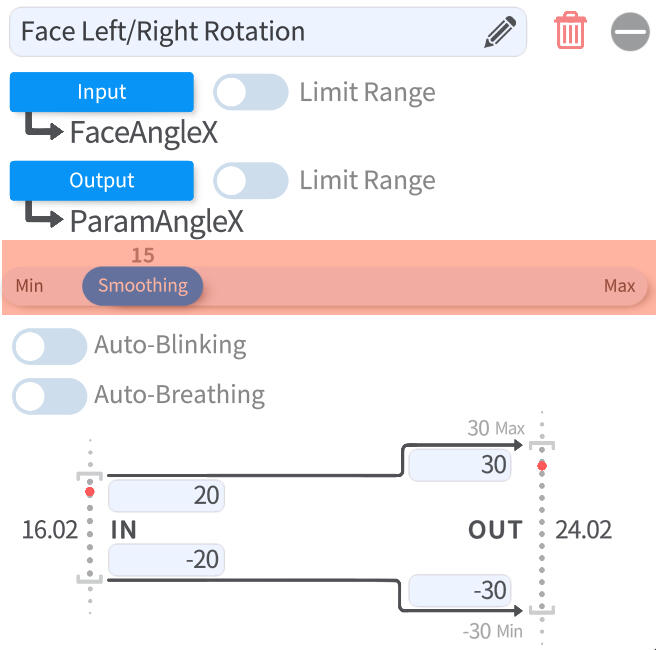Click the Max end of Smoothing slider

pyautogui.click(x=619, y=286)
